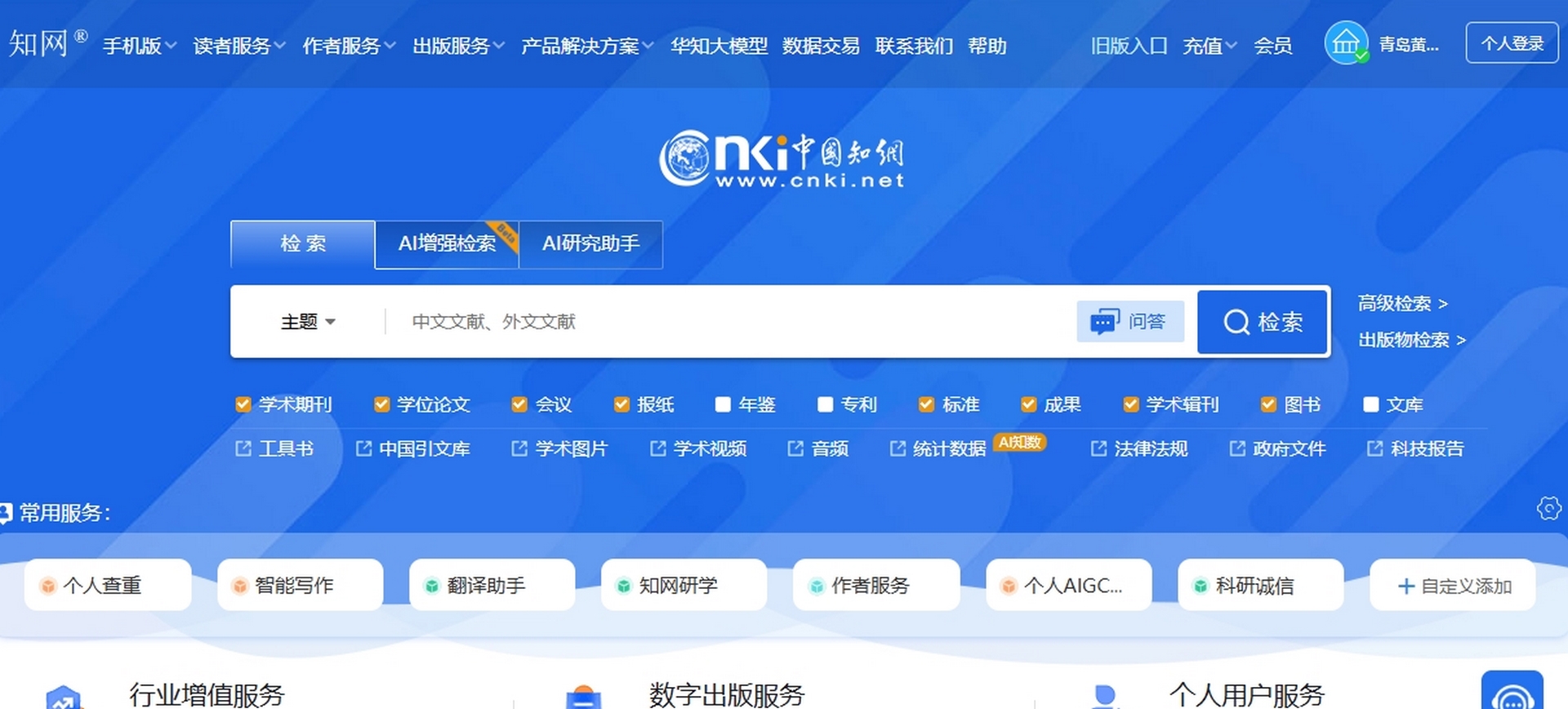This screenshot has height=709, width=1568.
Task: Open the 工具书 external link icon
Action: click(x=243, y=448)
